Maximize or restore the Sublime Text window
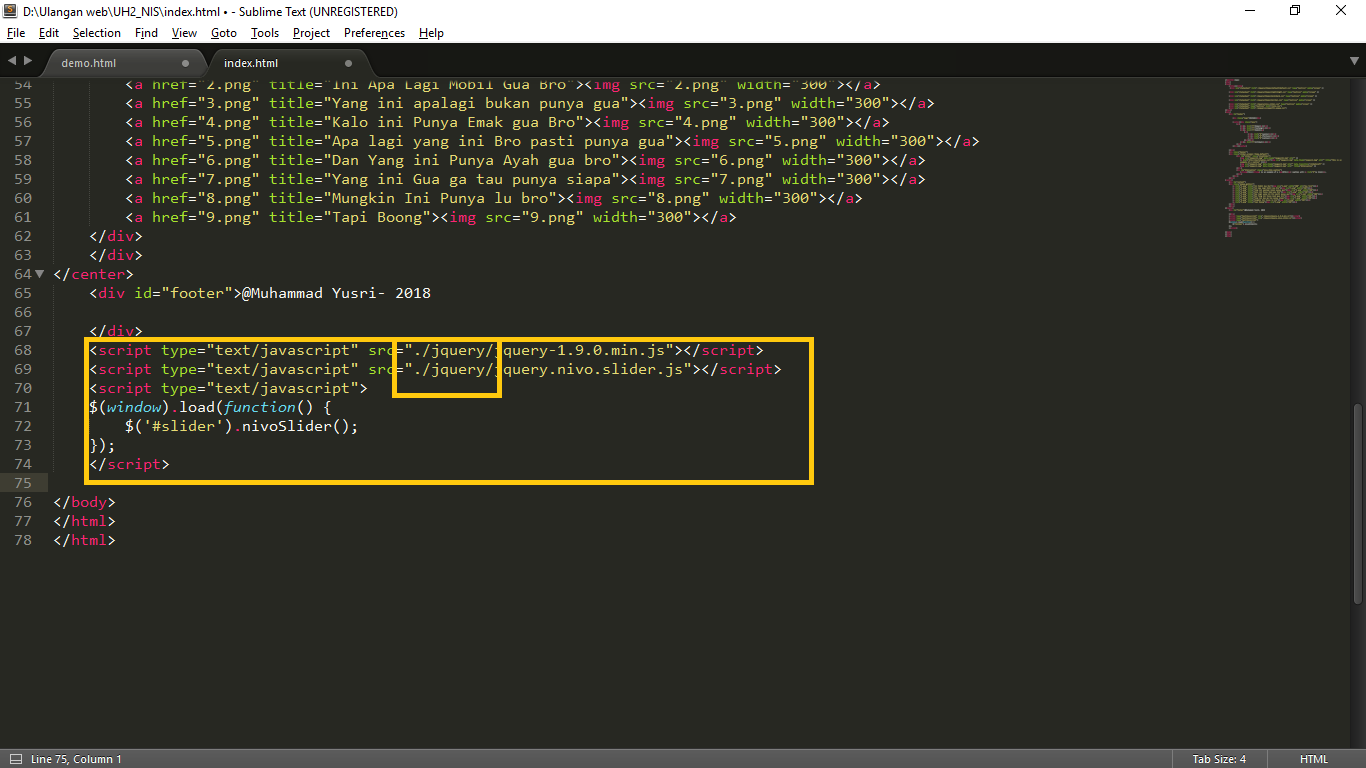 (1295, 11)
